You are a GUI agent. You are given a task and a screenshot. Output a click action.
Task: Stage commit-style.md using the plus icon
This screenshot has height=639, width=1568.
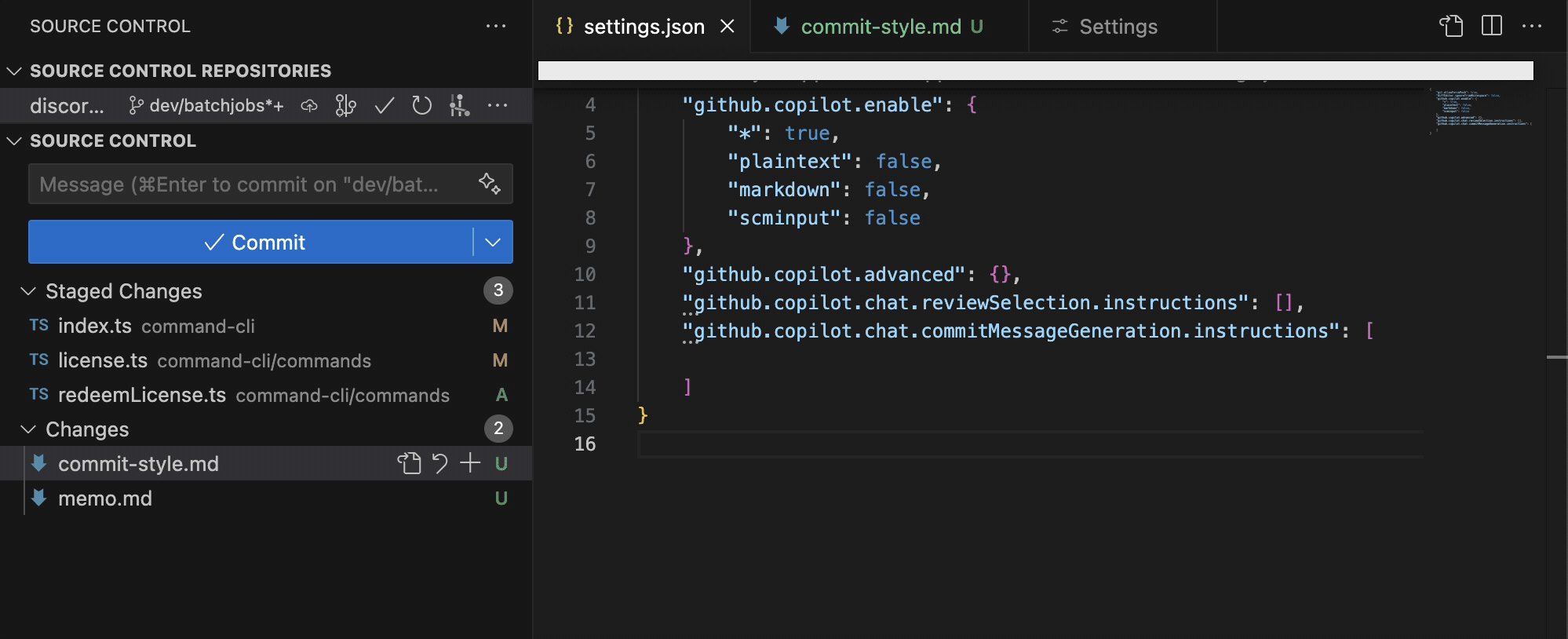tap(470, 463)
